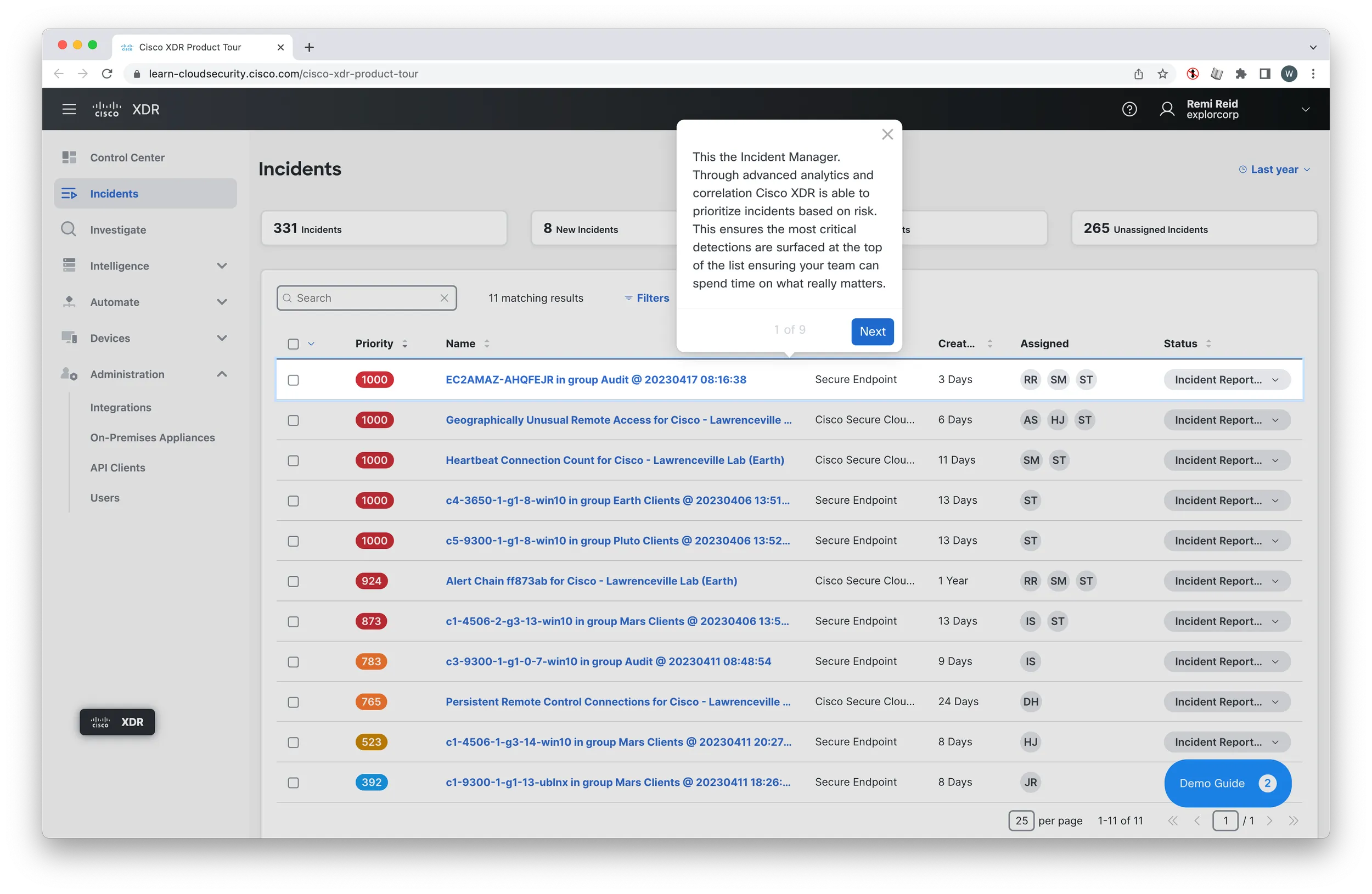Image resolution: width=1372 pixels, height=894 pixels.
Task: Reload the browser page
Action: [106, 74]
